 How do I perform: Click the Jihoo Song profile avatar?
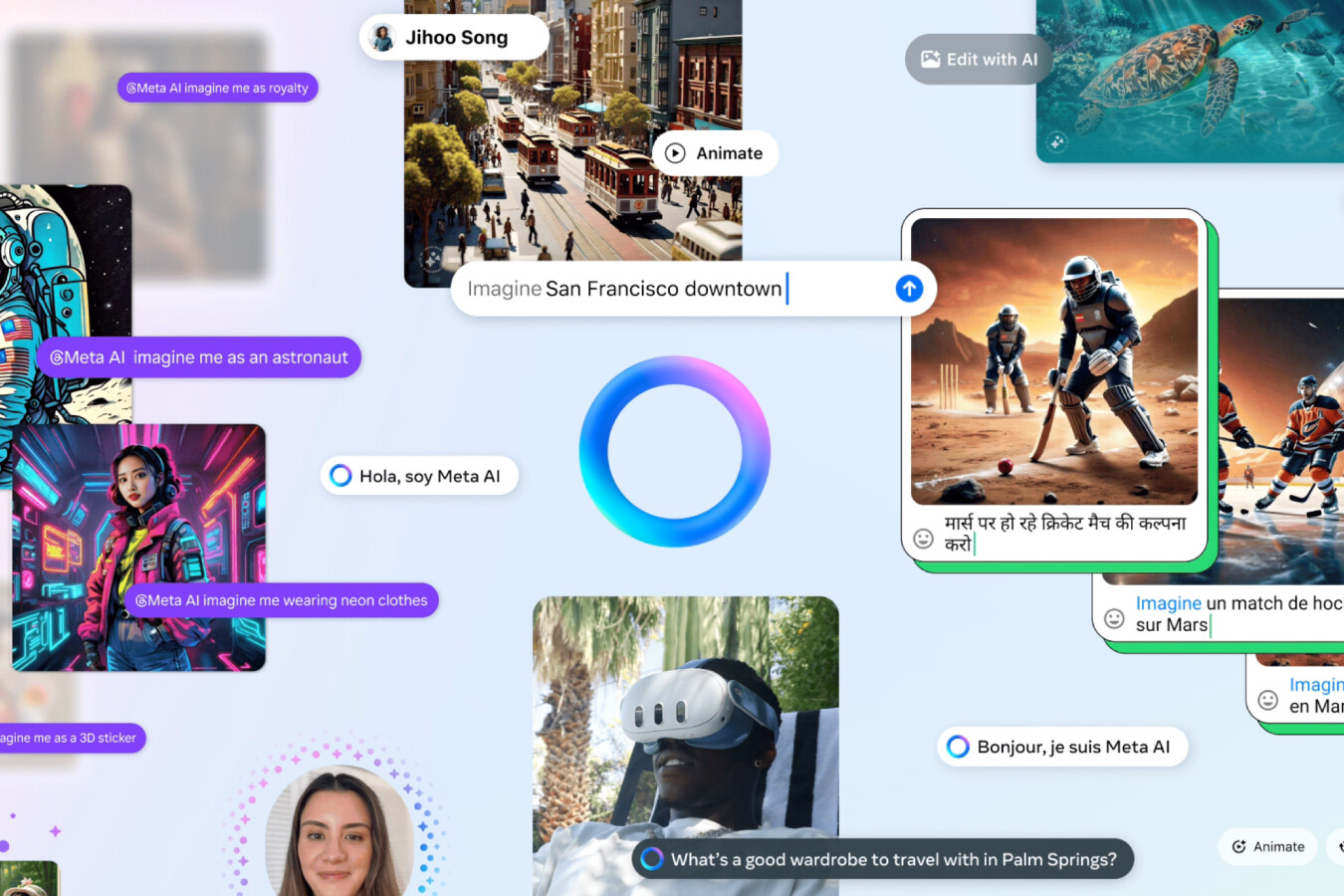382,38
